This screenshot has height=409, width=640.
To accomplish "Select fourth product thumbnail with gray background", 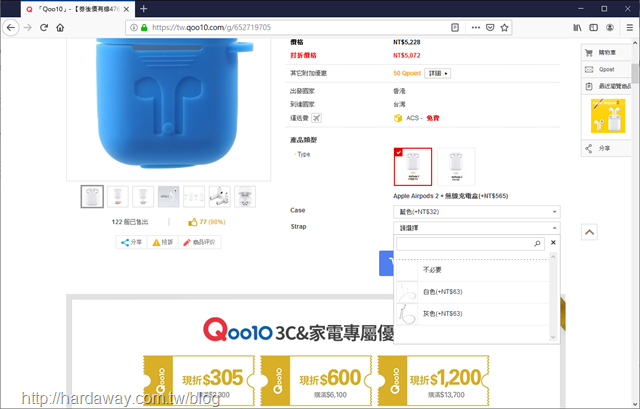I will click(169, 196).
